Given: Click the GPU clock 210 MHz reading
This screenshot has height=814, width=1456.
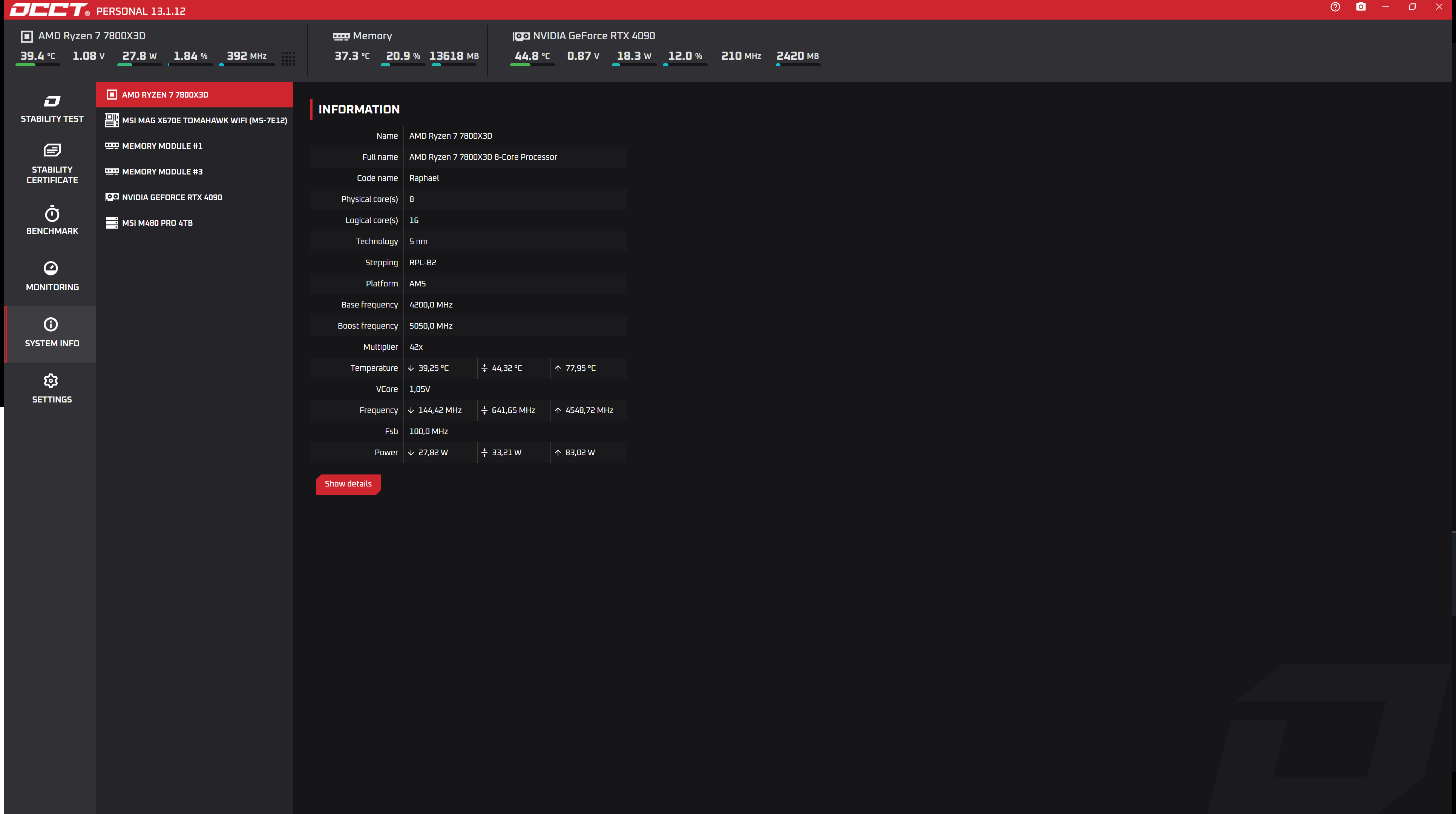Looking at the screenshot, I should (x=741, y=56).
